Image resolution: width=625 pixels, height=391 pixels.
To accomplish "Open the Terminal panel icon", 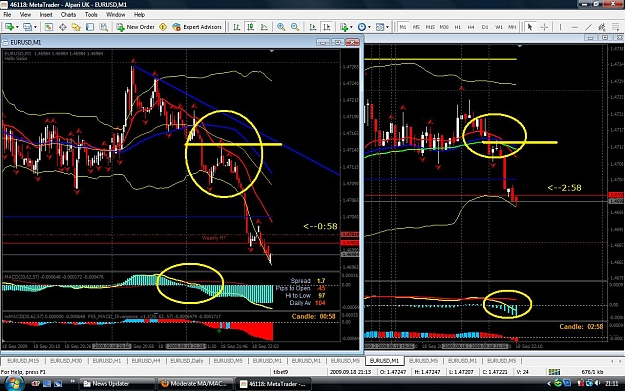I will click(90, 27).
